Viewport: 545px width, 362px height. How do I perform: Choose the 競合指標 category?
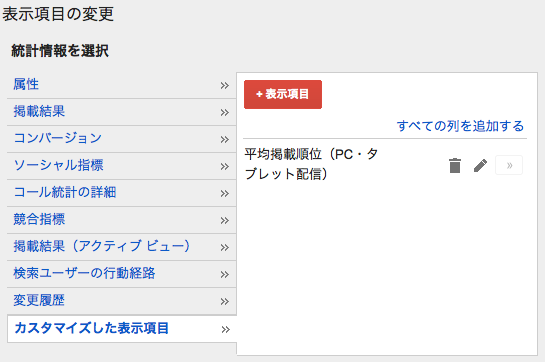coord(122,220)
